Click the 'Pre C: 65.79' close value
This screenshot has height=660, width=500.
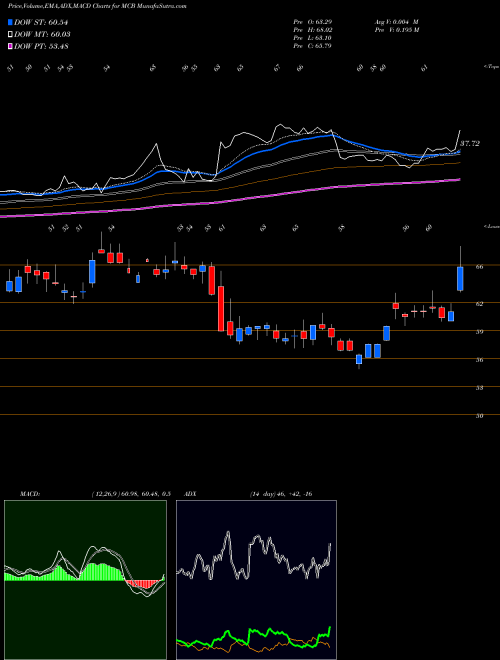tap(312, 46)
